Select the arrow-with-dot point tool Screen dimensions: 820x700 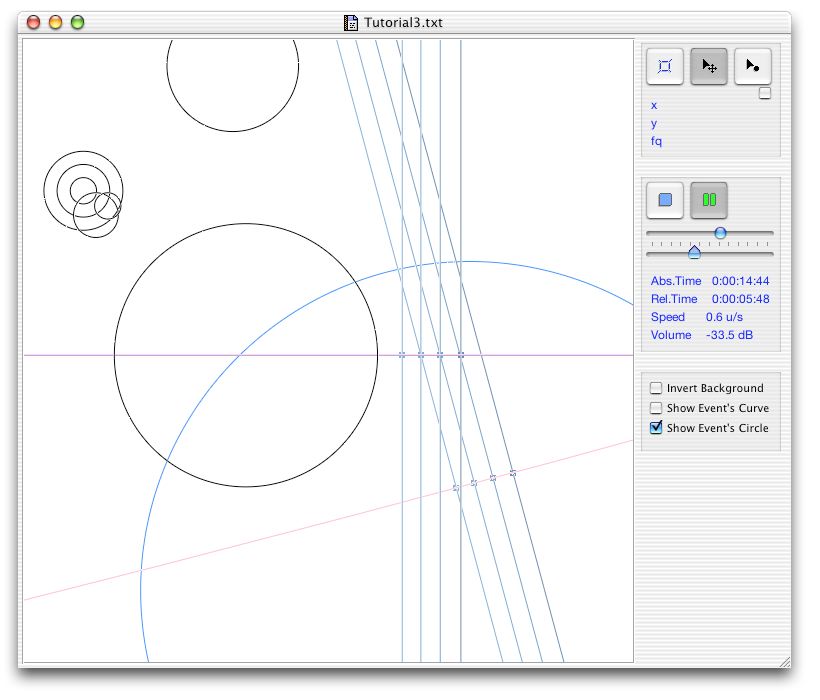coord(753,67)
